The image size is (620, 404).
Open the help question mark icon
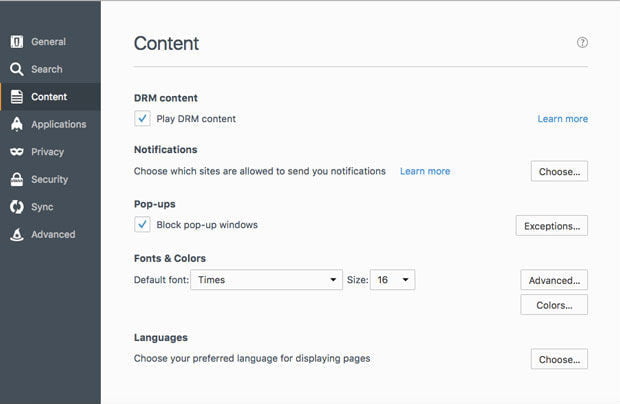(x=582, y=43)
